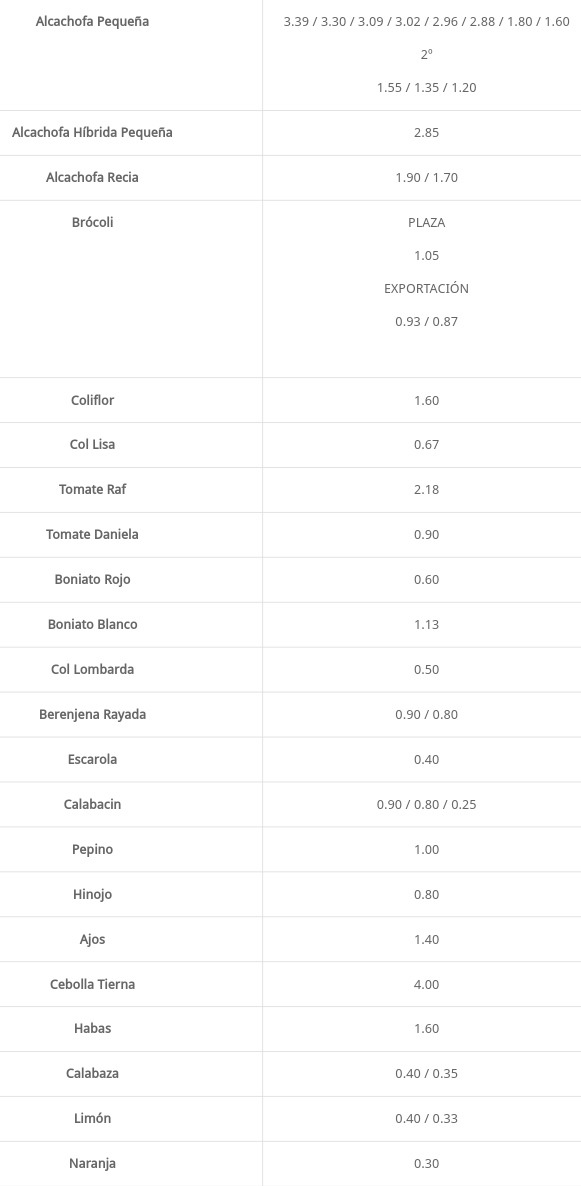The image size is (581, 1186).
Task: Select the Brócoli PLAZA price 1.05
Action: point(427,256)
